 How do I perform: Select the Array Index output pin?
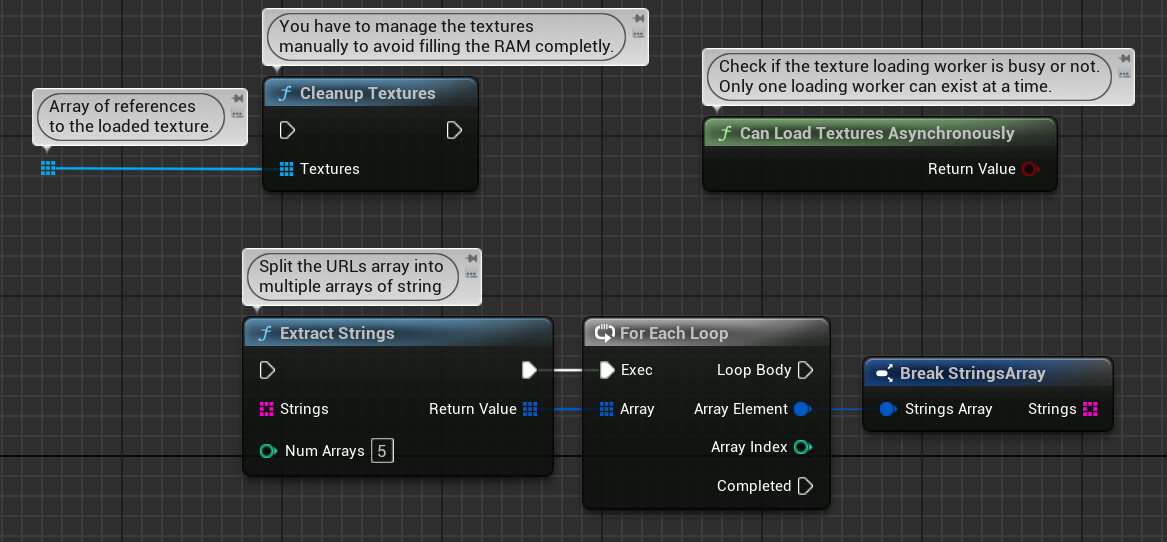click(x=802, y=447)
